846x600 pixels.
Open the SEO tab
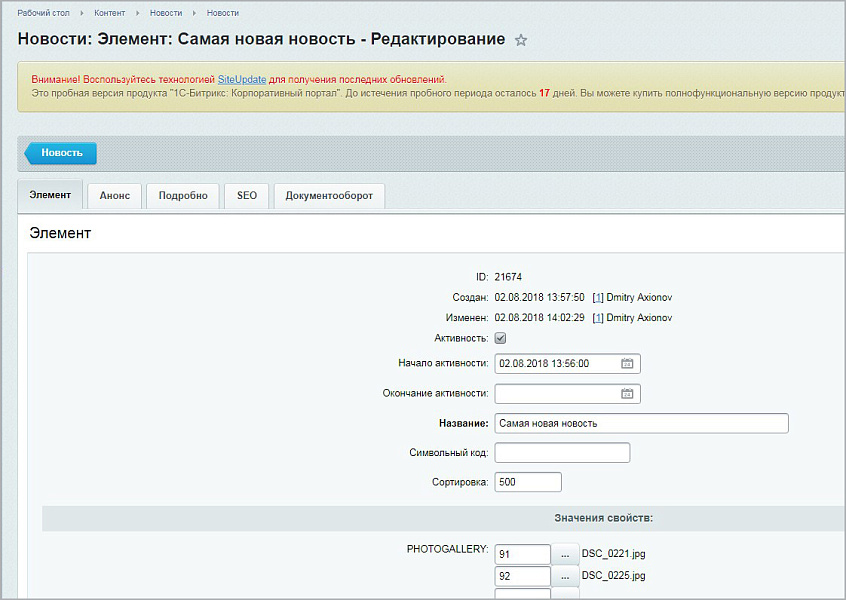(246, 195)
